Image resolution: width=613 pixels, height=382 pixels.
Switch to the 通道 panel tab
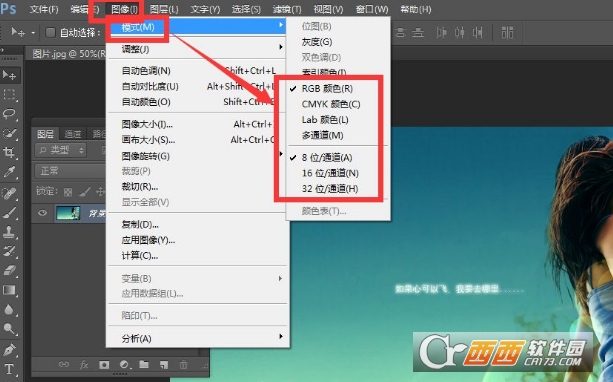click(72, 134)
